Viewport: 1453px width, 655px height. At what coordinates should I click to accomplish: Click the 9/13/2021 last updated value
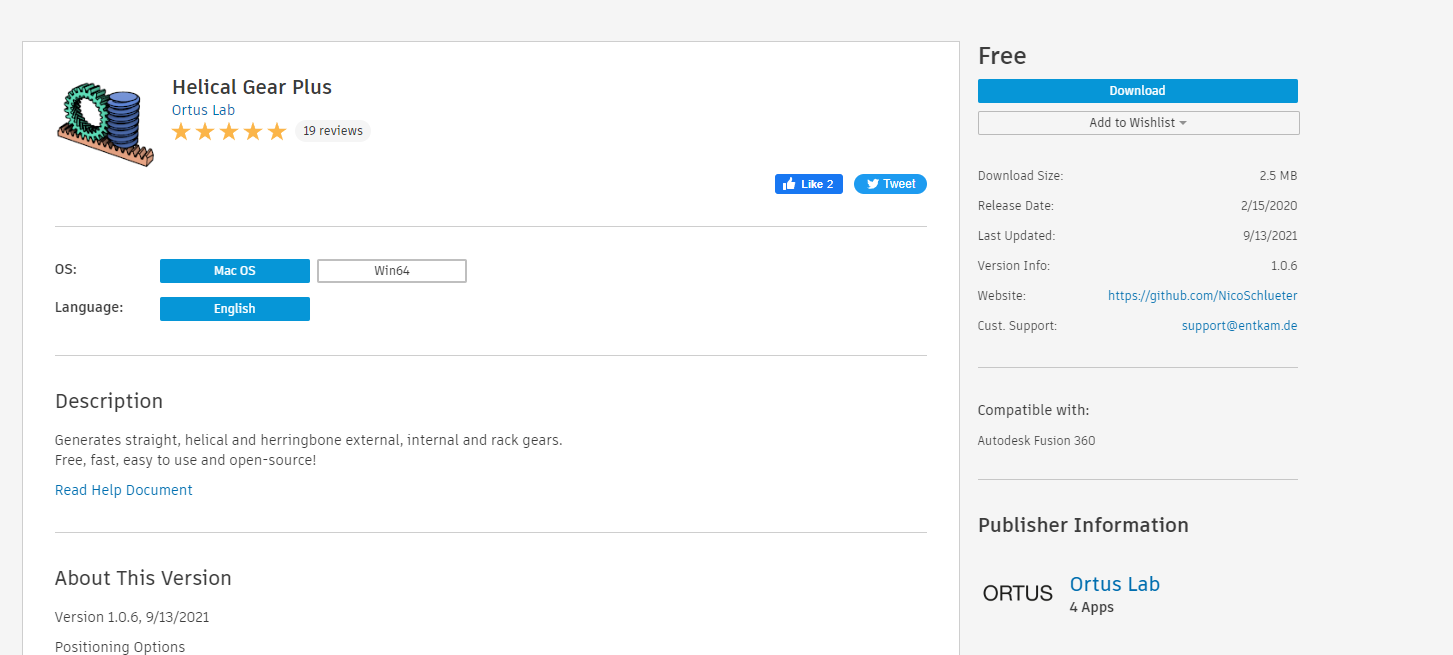pos(1269,236)
